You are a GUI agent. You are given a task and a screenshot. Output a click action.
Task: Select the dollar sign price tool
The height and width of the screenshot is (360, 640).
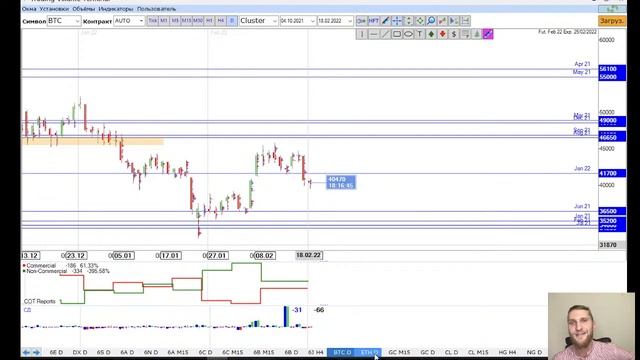click(x=454, y=34)
